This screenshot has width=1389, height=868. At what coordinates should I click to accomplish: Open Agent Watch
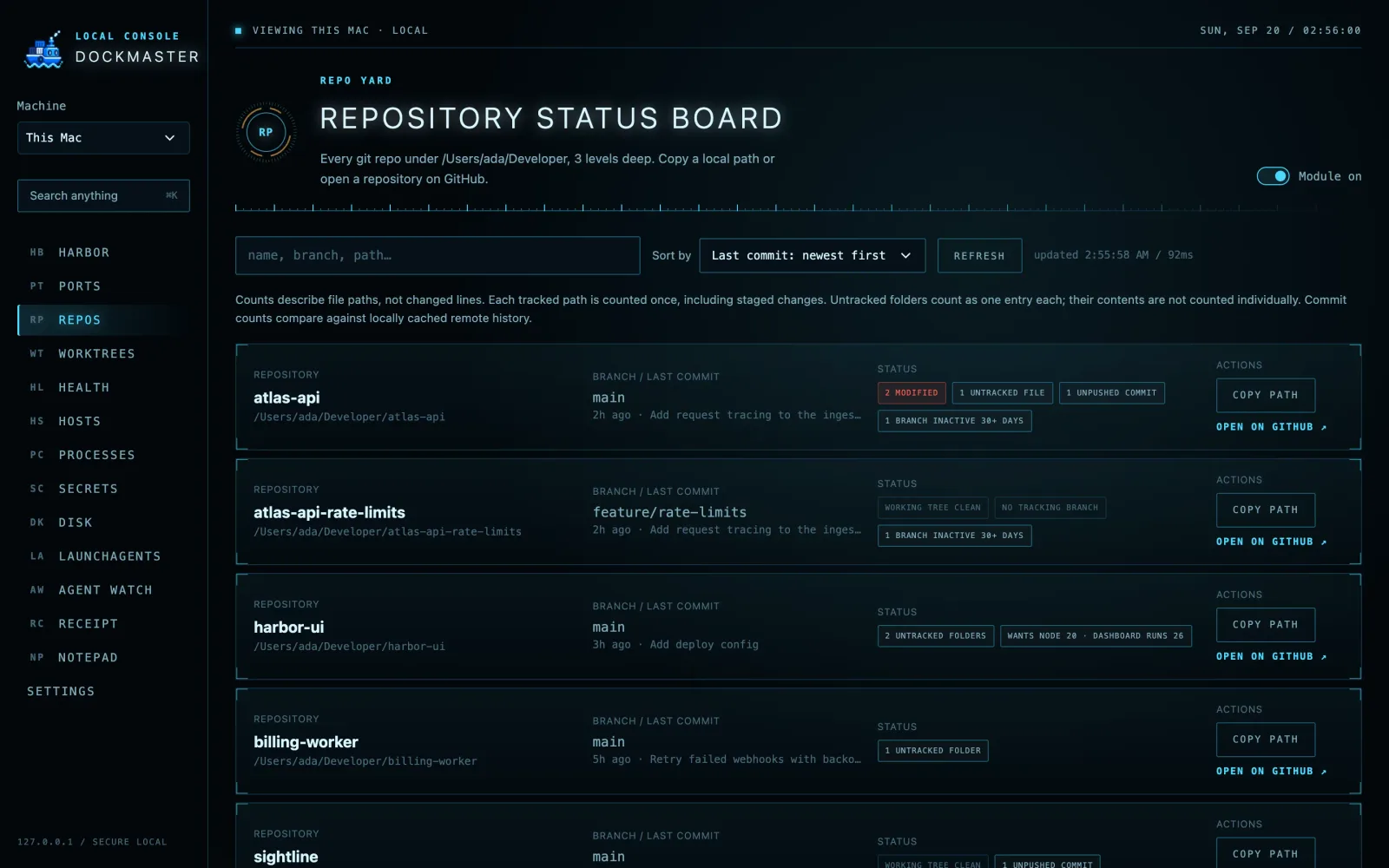pos(103,590)
